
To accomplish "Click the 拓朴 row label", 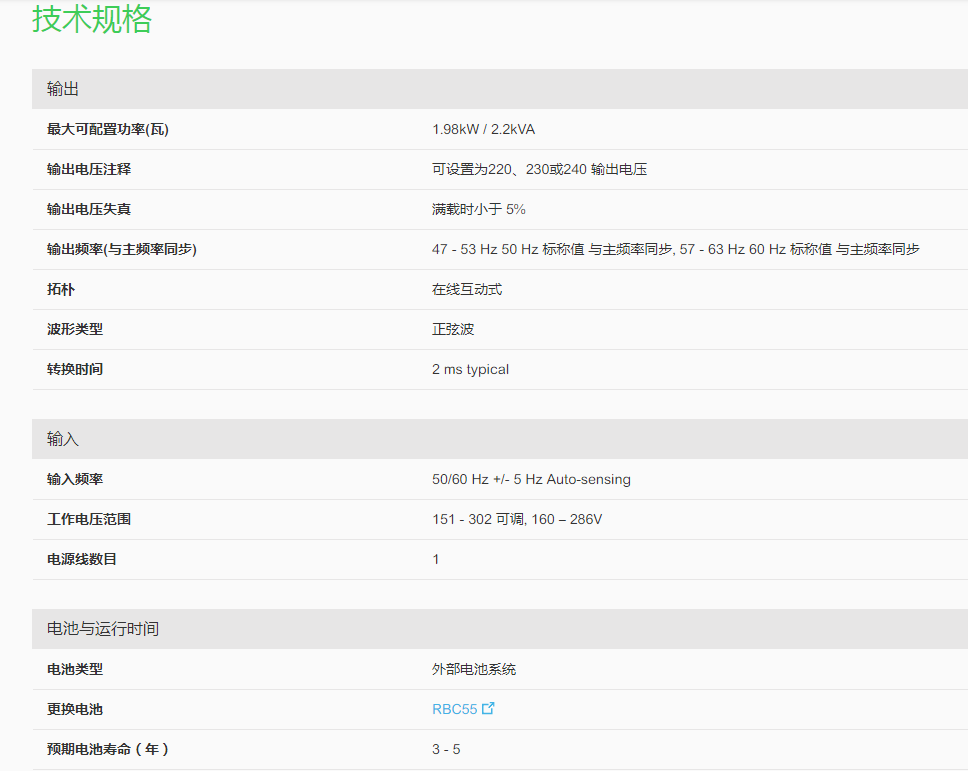I will coord(61,289).
